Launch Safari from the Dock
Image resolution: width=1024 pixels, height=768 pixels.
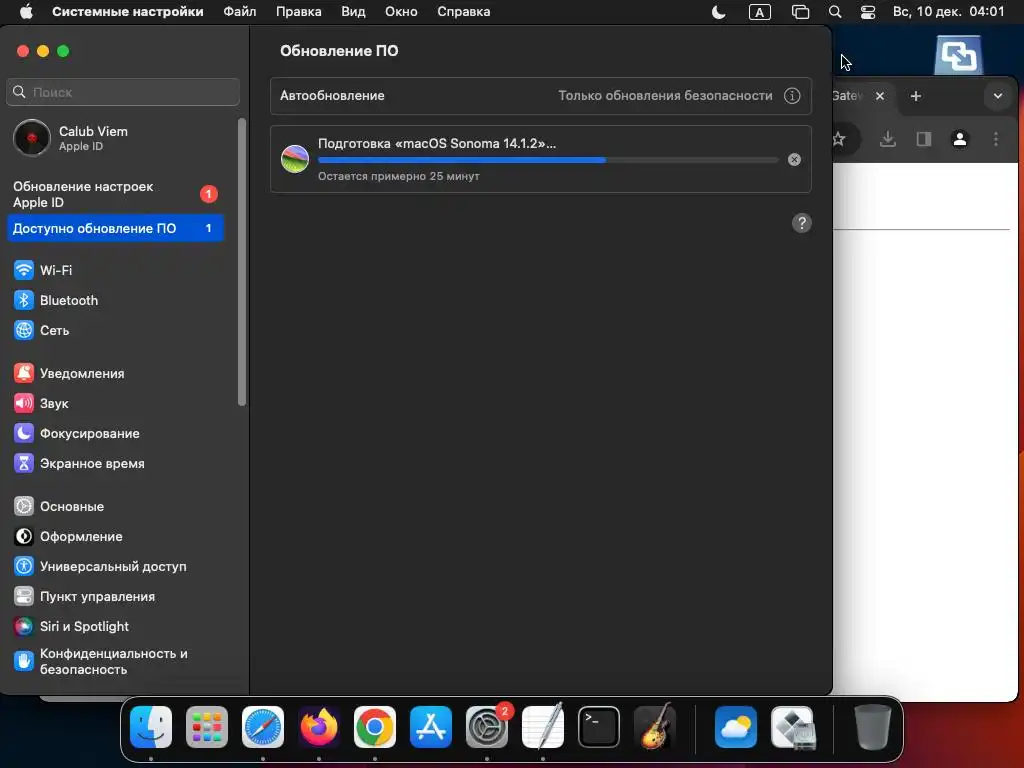coord(263,727)
